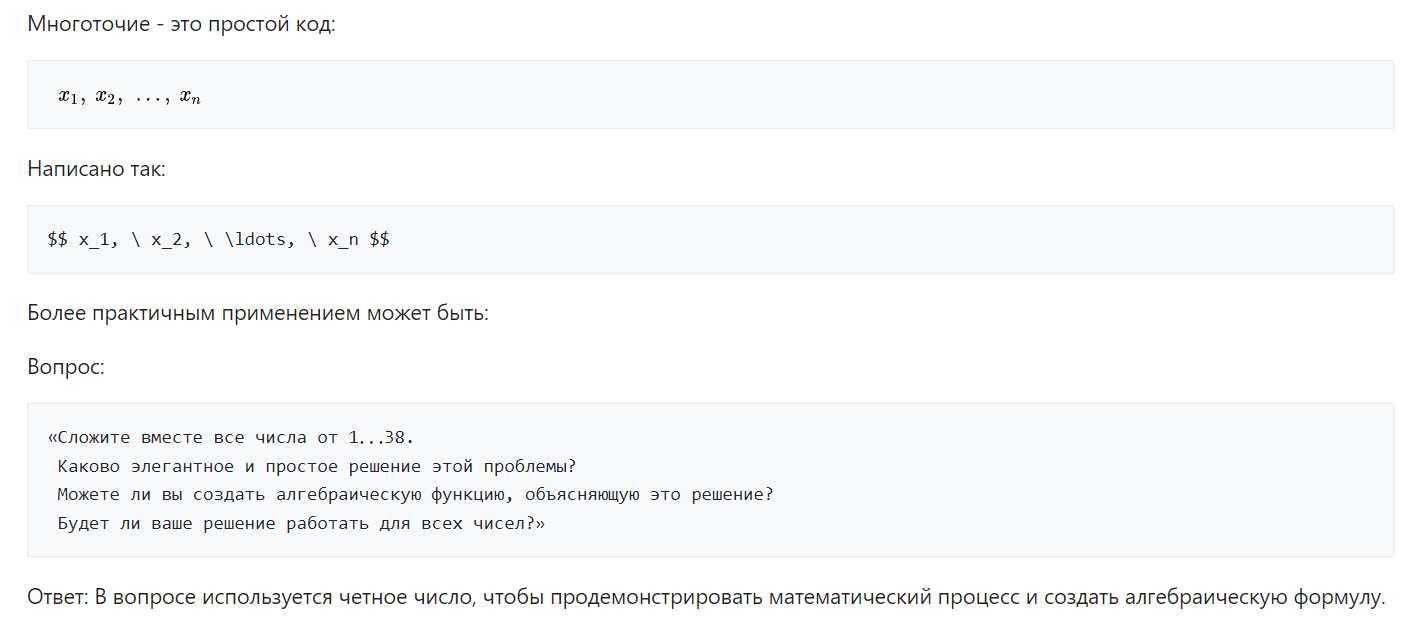
Task: Click the "Более практичным применением может быть:" line
Action: 258,312
